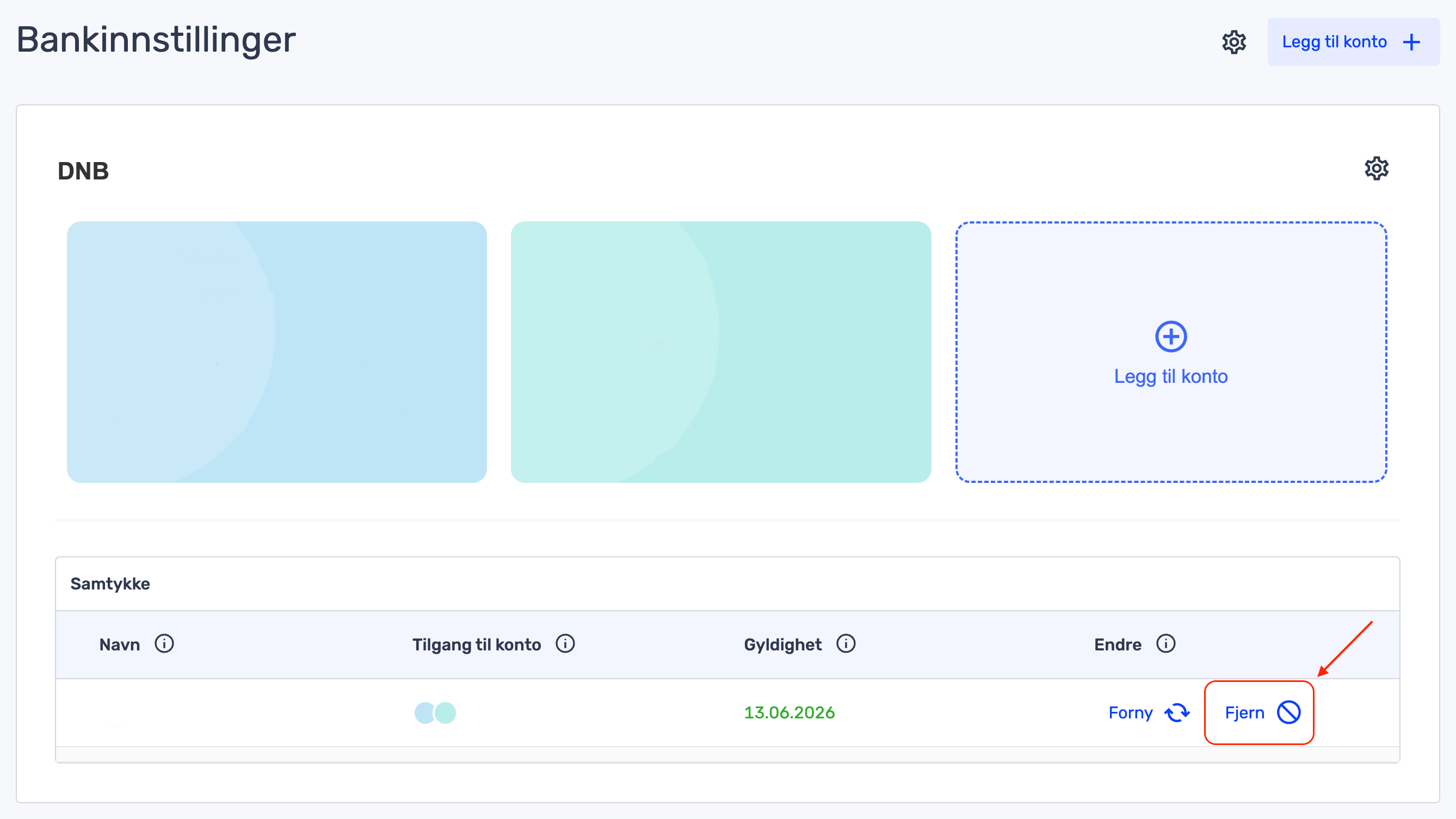1456x819 pixels.
Task: Show info tooltip next to Navn
Action: (x=164, y=644)
